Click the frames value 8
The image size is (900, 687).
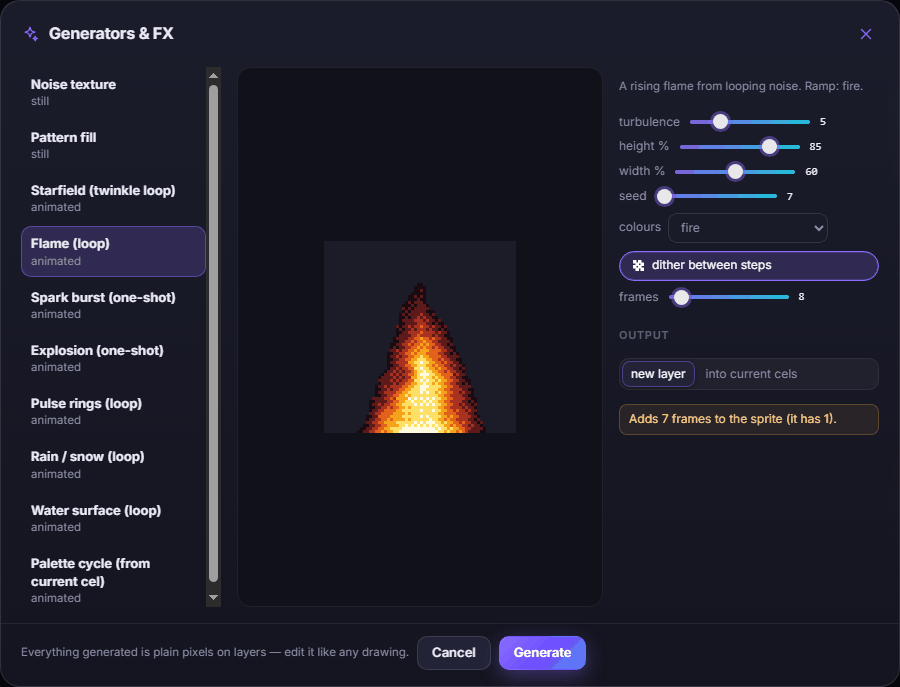point(801,297)
